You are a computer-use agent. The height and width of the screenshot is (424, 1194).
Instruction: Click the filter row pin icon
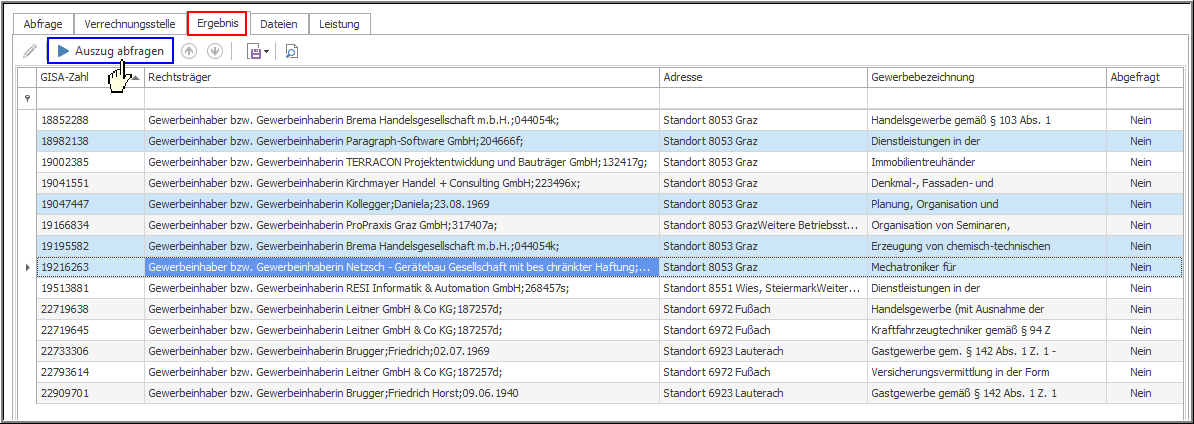click(x=28, y=98)
